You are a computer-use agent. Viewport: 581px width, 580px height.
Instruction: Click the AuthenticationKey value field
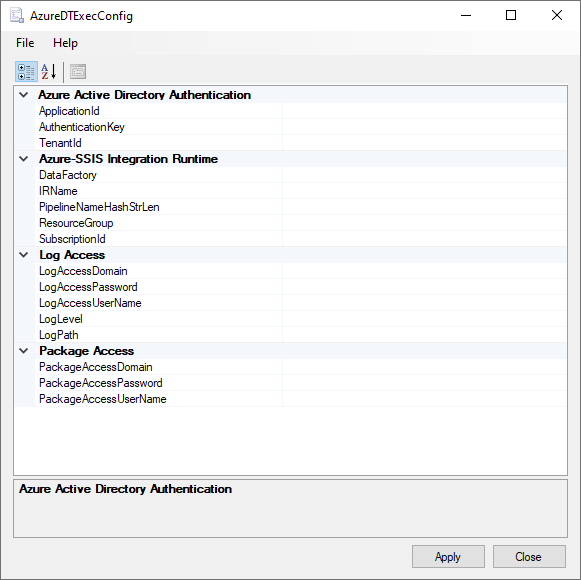[x=425, y=127]
